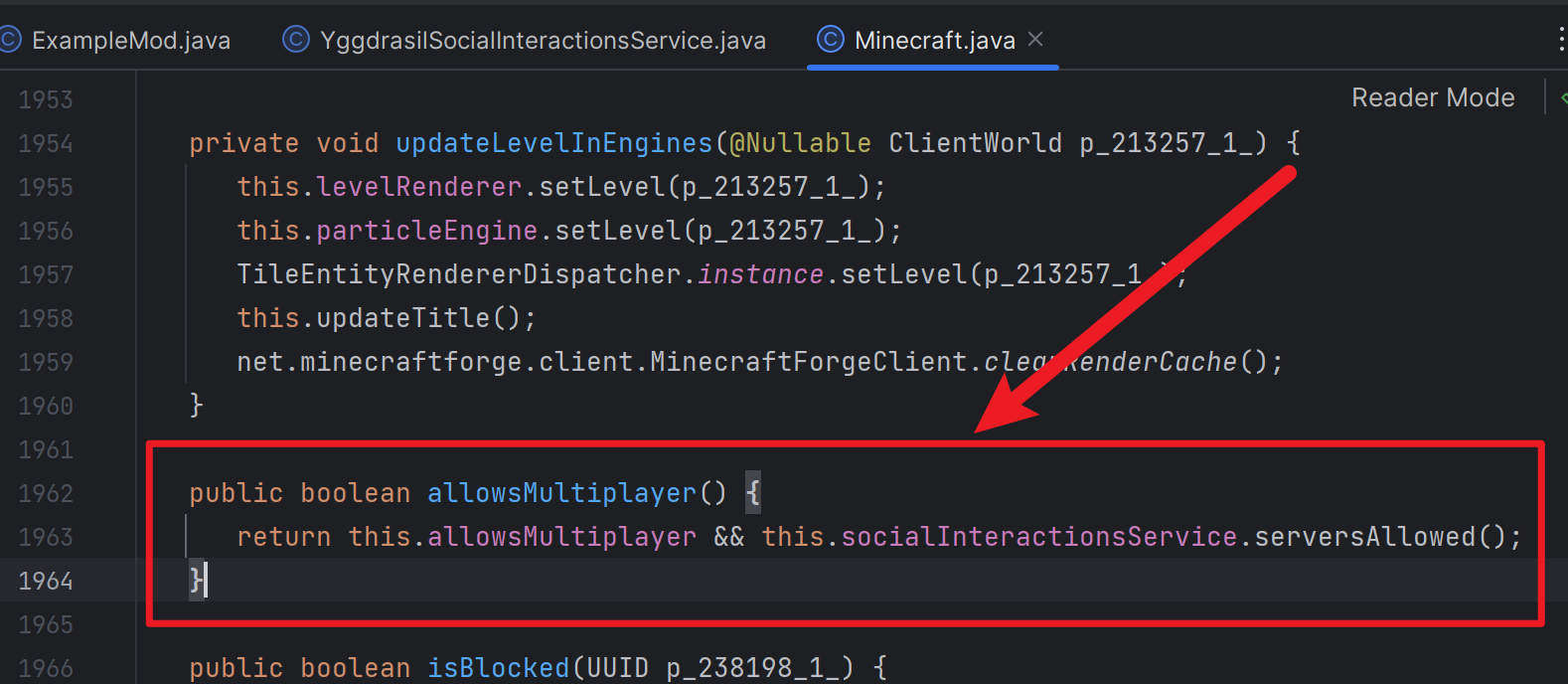The image size is (1568, 684).
Task: Click the allowsMultiplayer method declaration name
Action: (x=562, y=493)
